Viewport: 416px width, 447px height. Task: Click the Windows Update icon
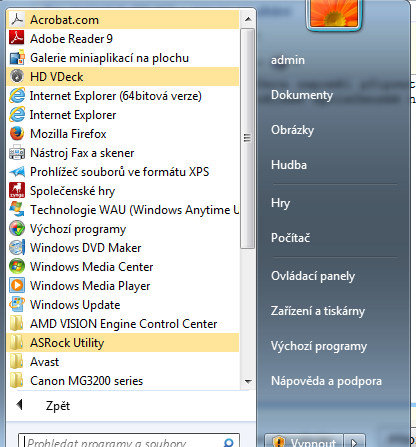click(17, 305)
